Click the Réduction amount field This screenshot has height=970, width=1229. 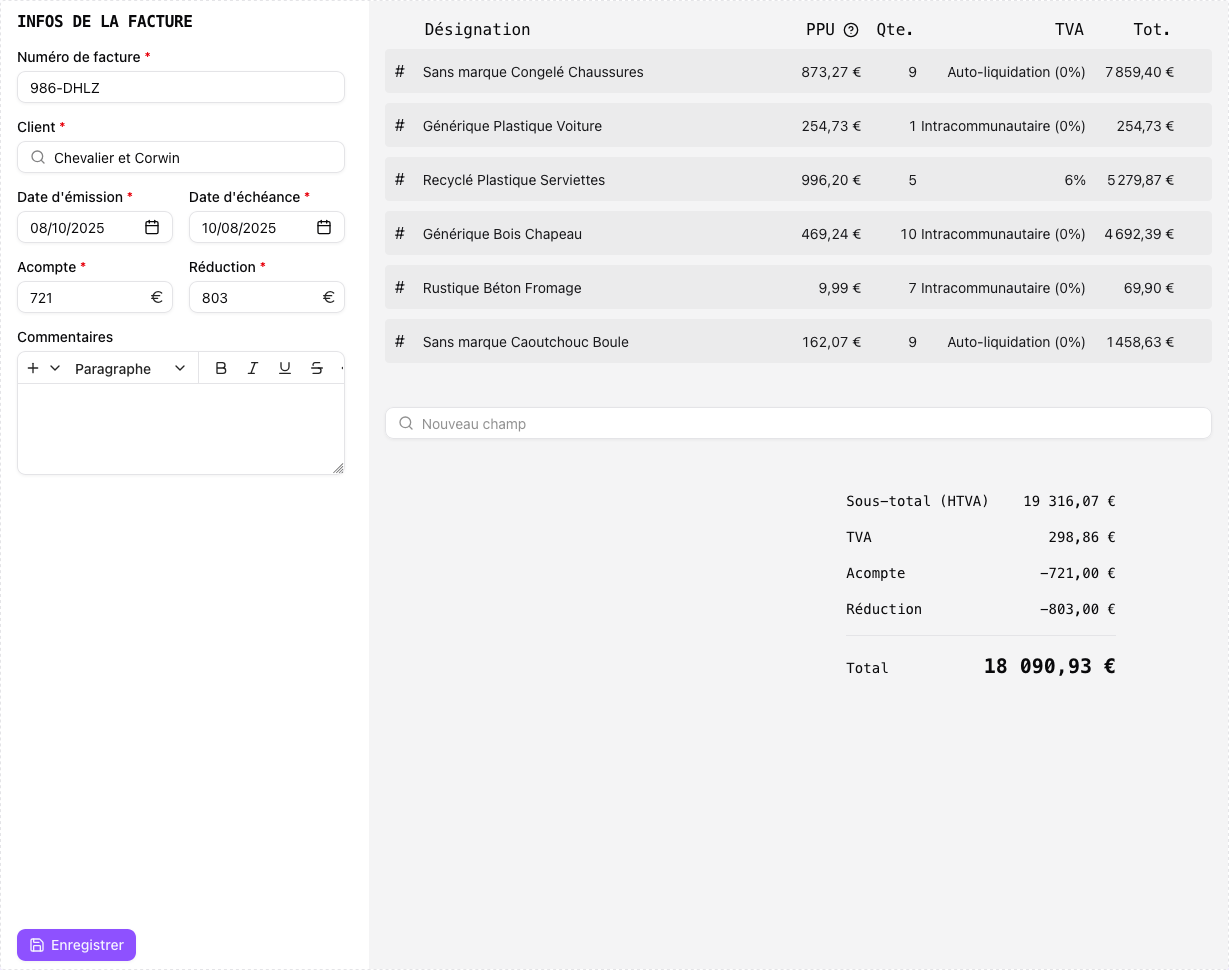259,297
